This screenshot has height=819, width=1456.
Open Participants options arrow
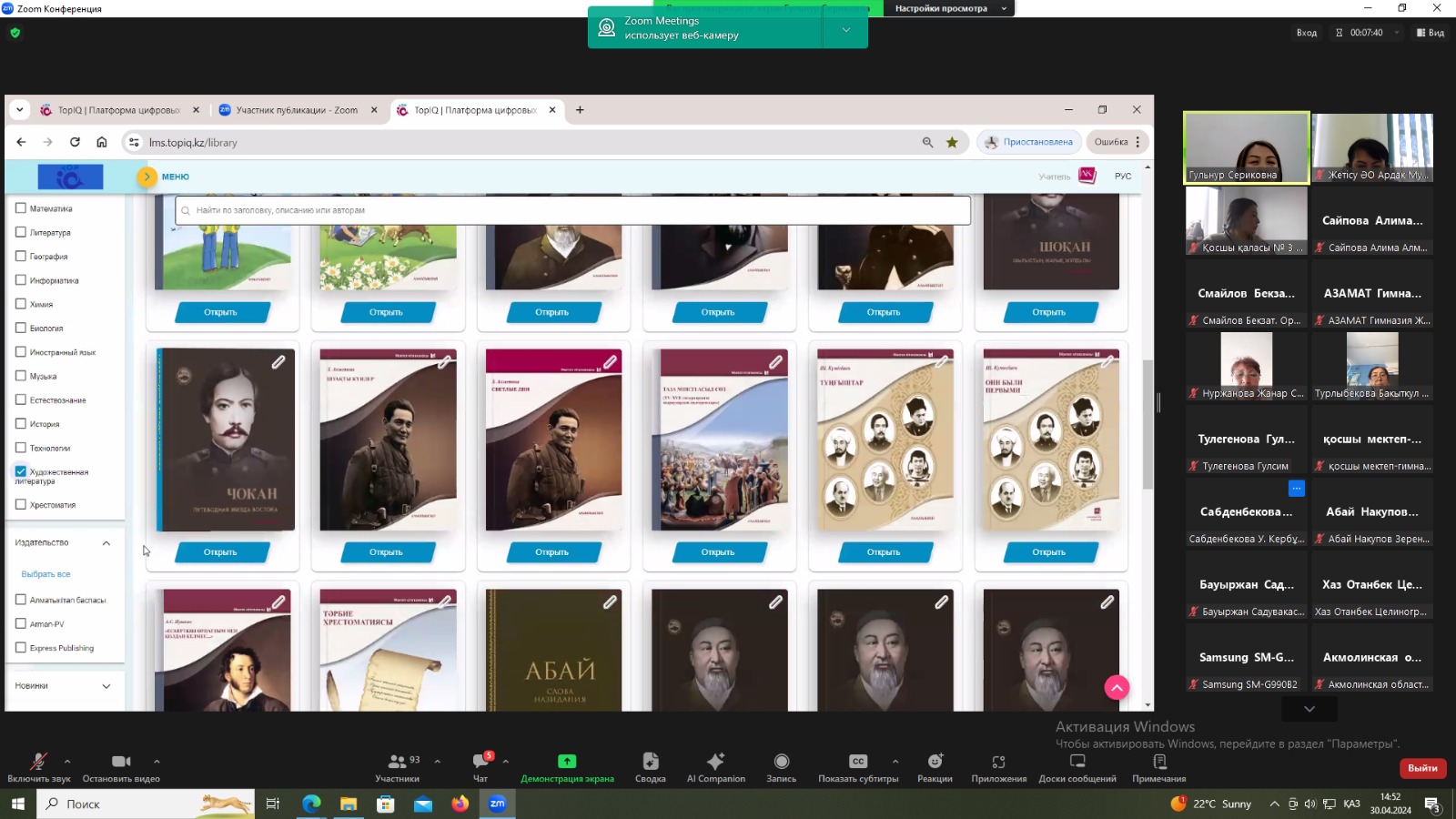point(438,761)
